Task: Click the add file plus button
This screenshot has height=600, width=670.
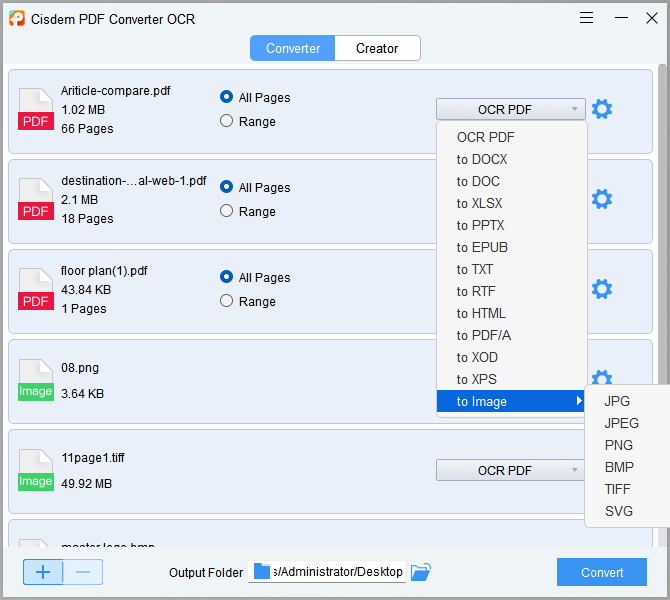Action: click(x=43, y=572)
